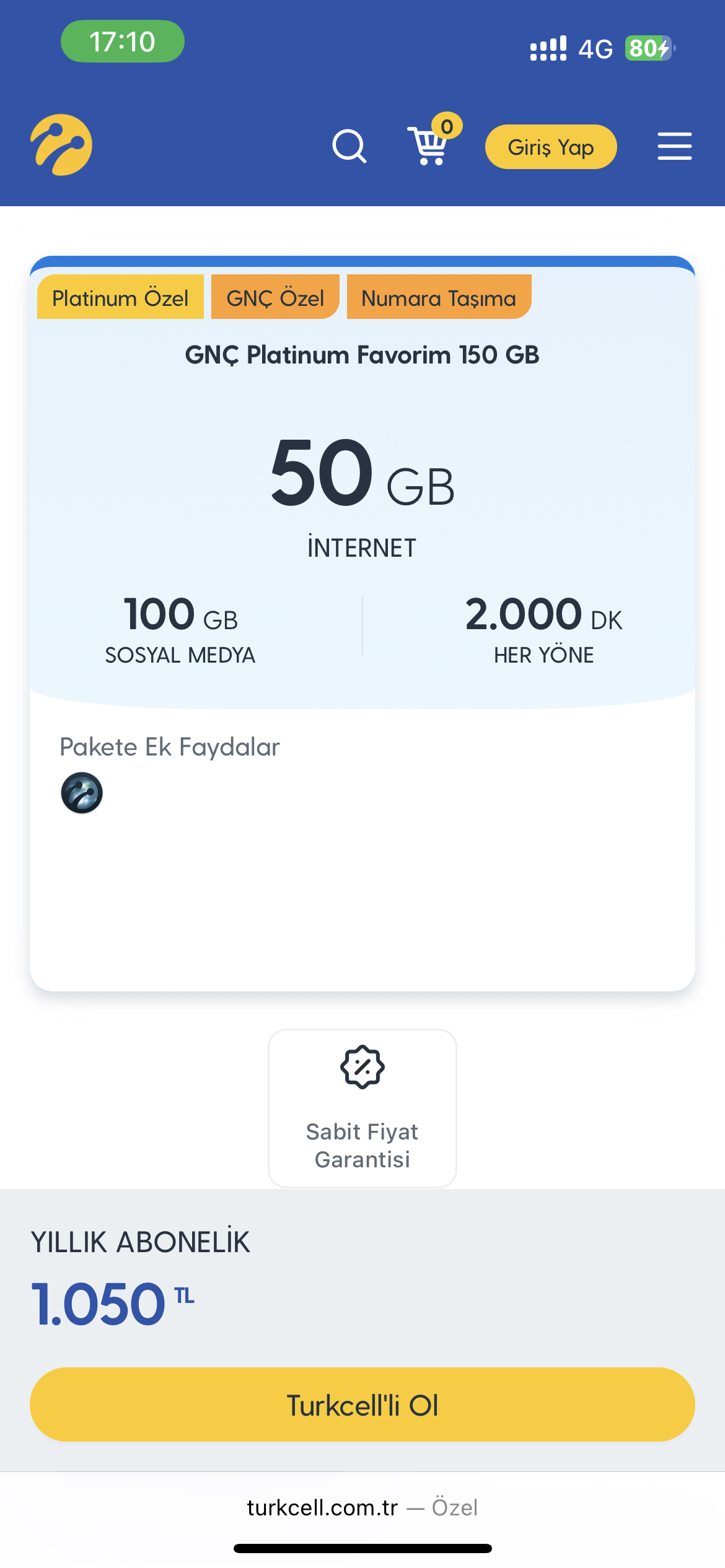The image size is (725, 1568).
Task: Select the Platinum Özel tag
Action: [x=120, y=297]
